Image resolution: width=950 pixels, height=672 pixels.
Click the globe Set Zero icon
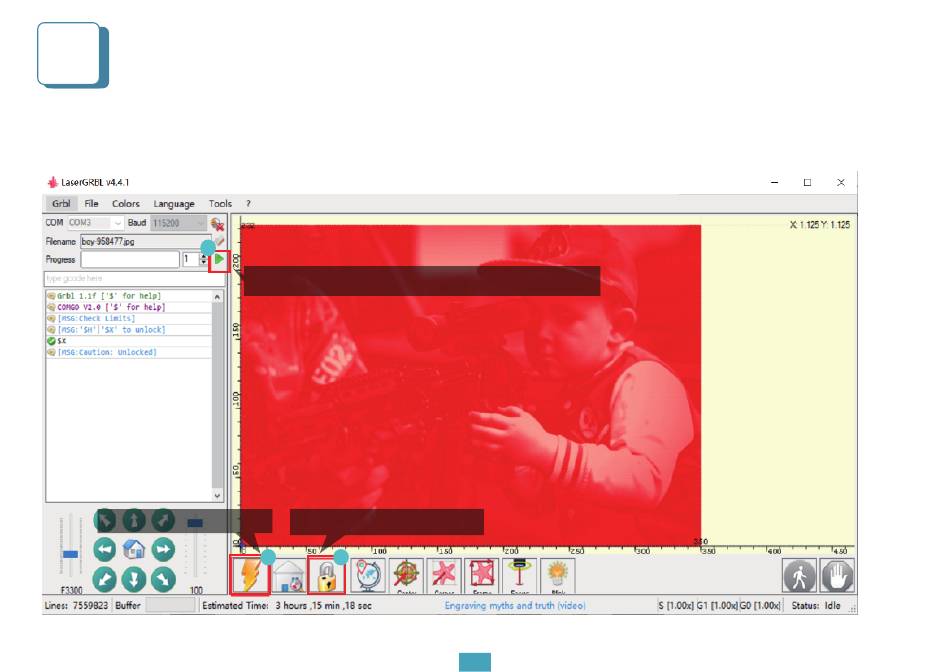pos(367,577)
